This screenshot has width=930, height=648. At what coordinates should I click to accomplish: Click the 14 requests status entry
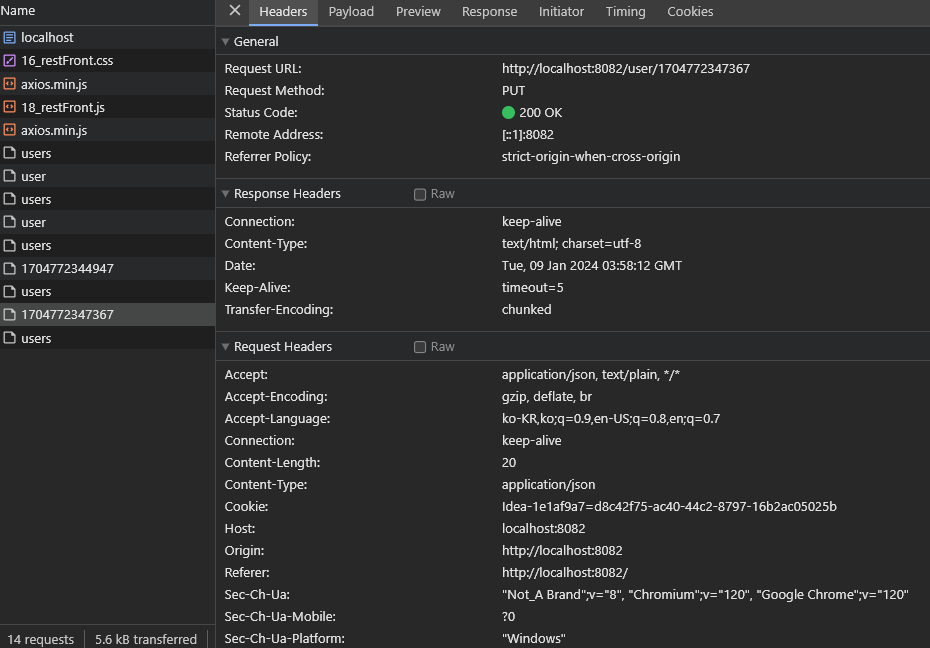pos(40,639)
